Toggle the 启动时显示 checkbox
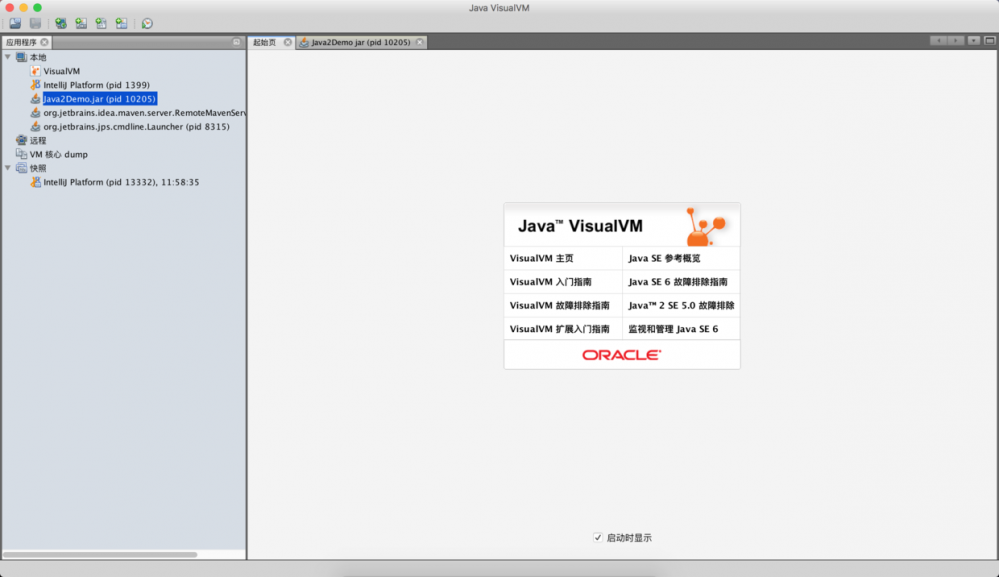The height and width of the screenshot is (577, 999). click(597, 538)
